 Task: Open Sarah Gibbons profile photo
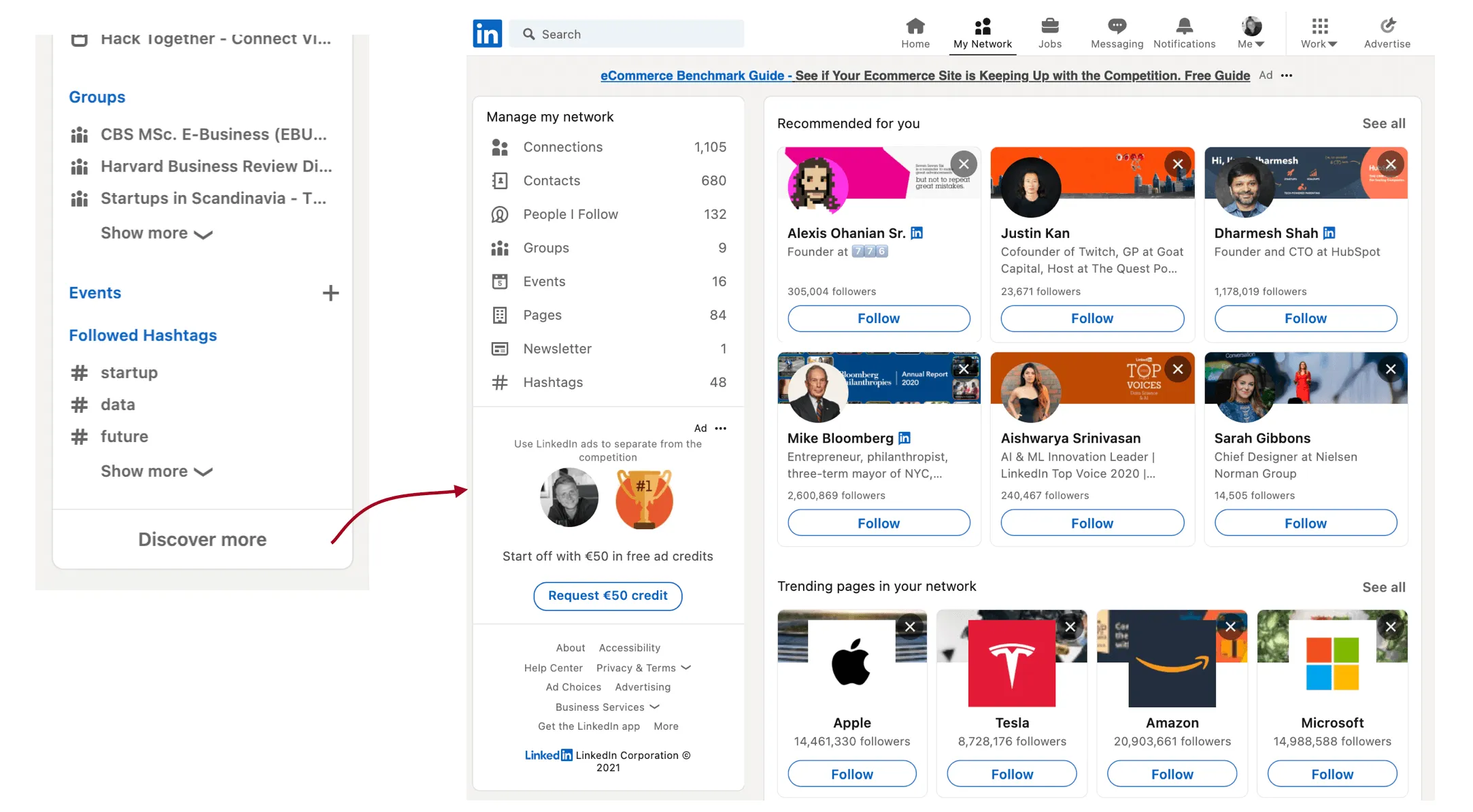(x=1244, y=392)
